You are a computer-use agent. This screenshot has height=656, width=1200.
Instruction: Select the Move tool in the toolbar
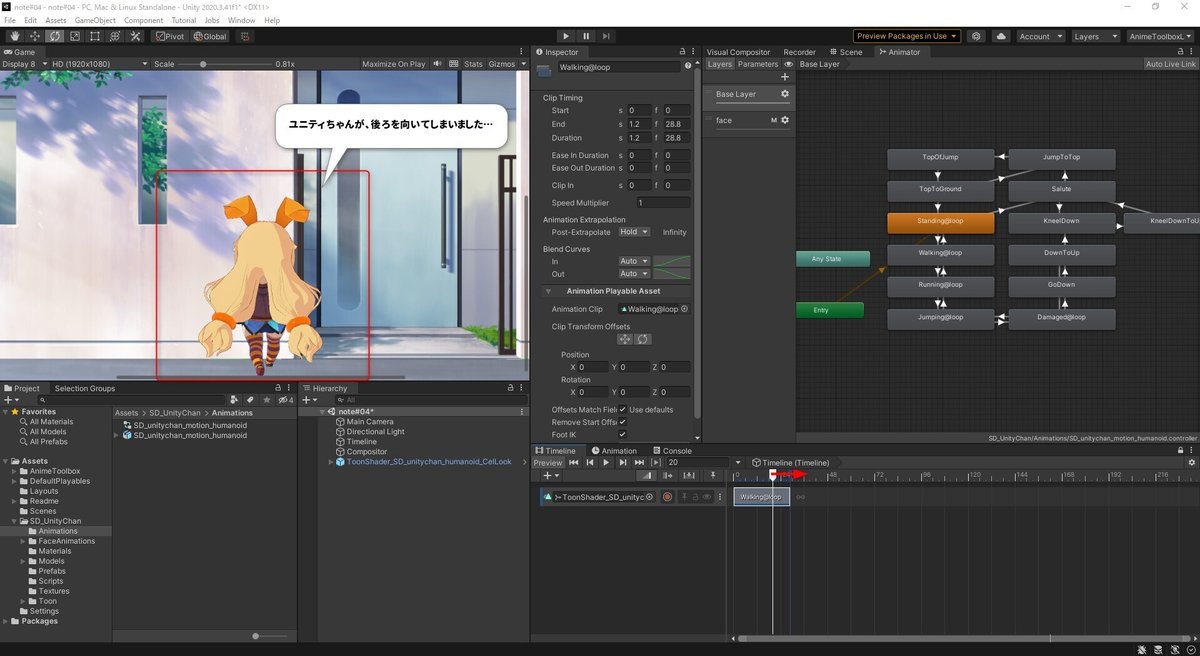coord(35,36)
